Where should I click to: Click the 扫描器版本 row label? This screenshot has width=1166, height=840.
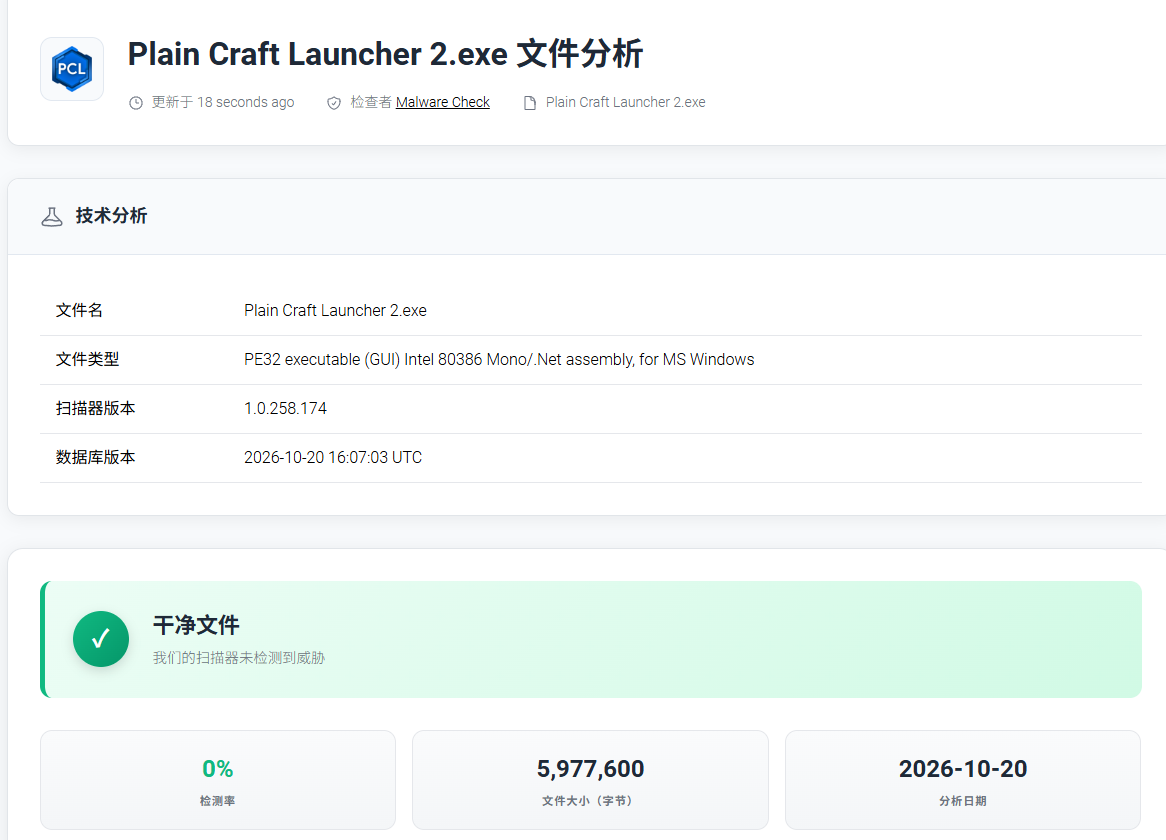tap(95, 408)
